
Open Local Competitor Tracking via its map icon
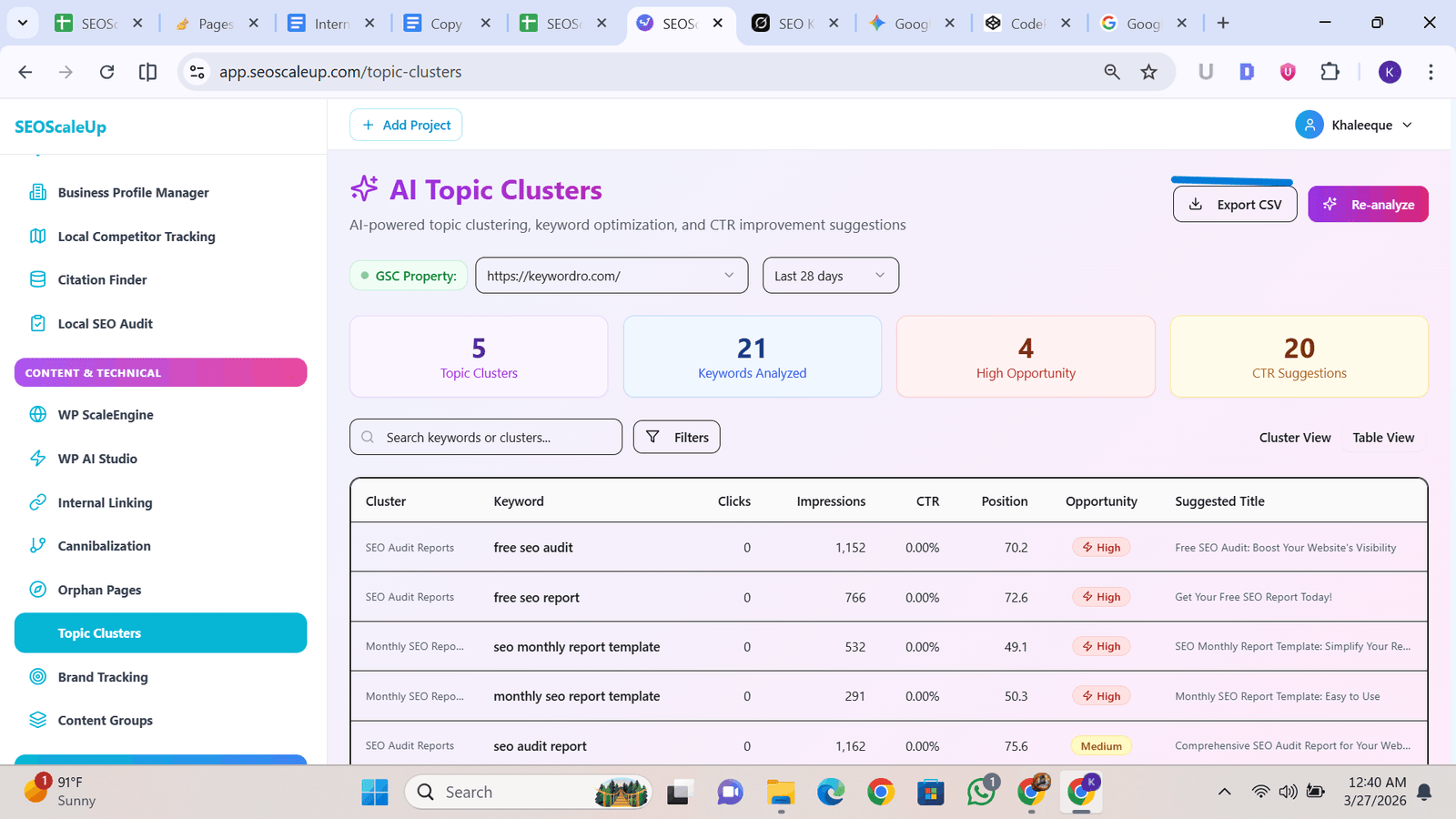(37, 236)
